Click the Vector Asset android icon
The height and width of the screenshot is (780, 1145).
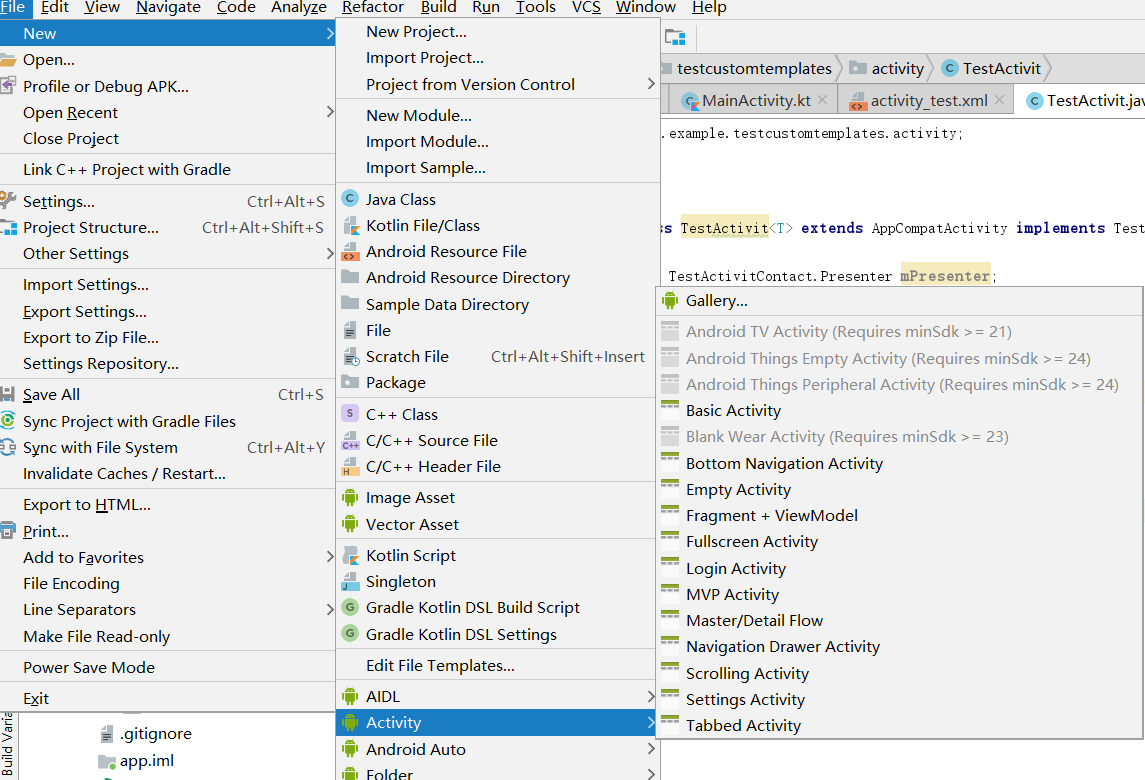(351, 524)
